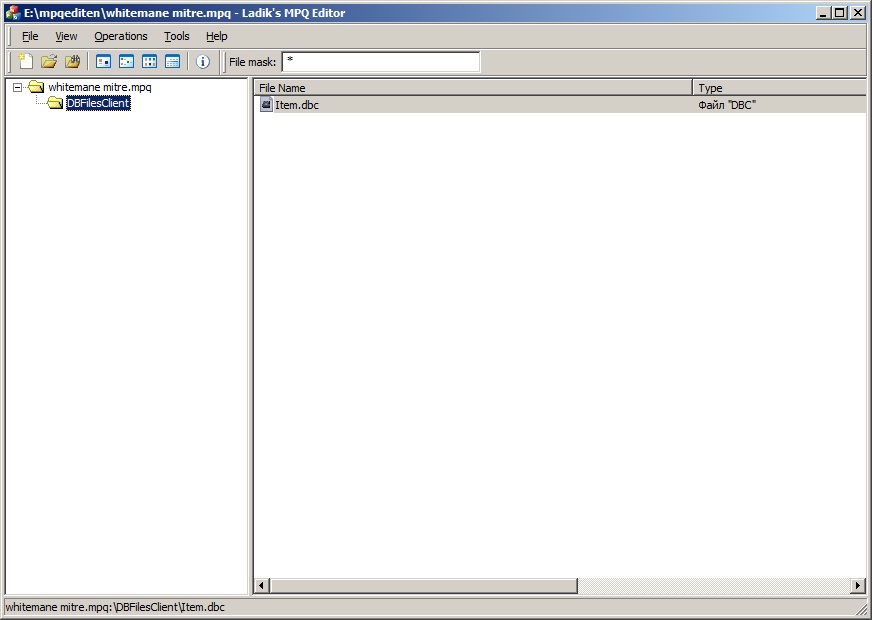This screenshot has height=620, width=872.
Task: Sort by the Type column header
Action: [x=778, y=88]
